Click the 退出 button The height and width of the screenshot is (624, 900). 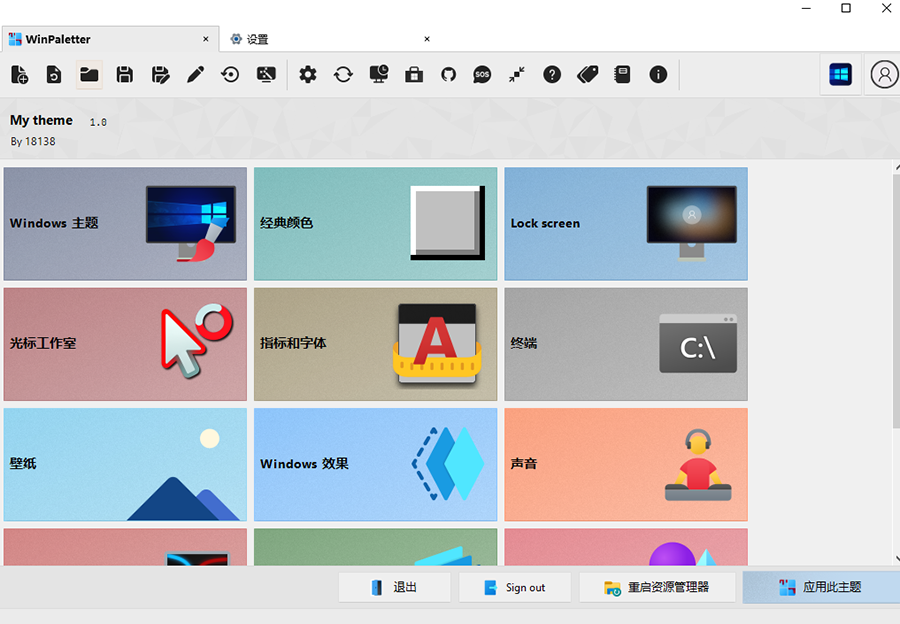[x=394, y=587]
